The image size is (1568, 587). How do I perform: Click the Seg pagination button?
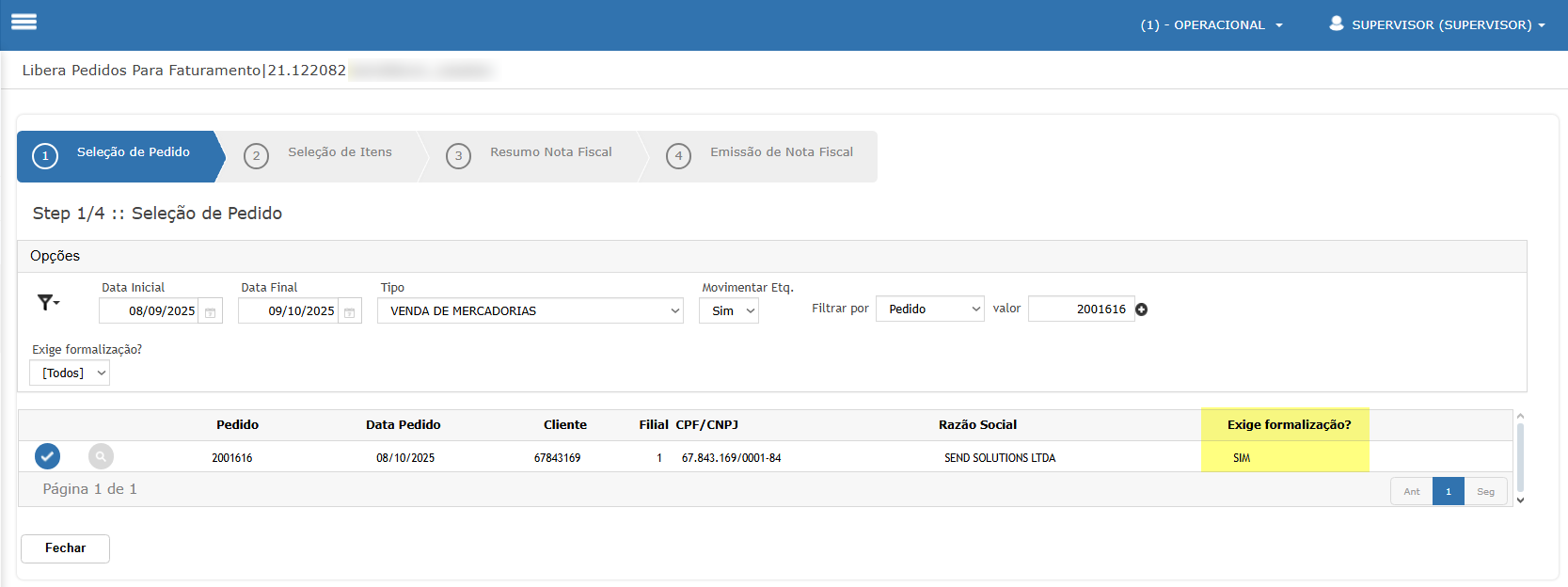1485,491
